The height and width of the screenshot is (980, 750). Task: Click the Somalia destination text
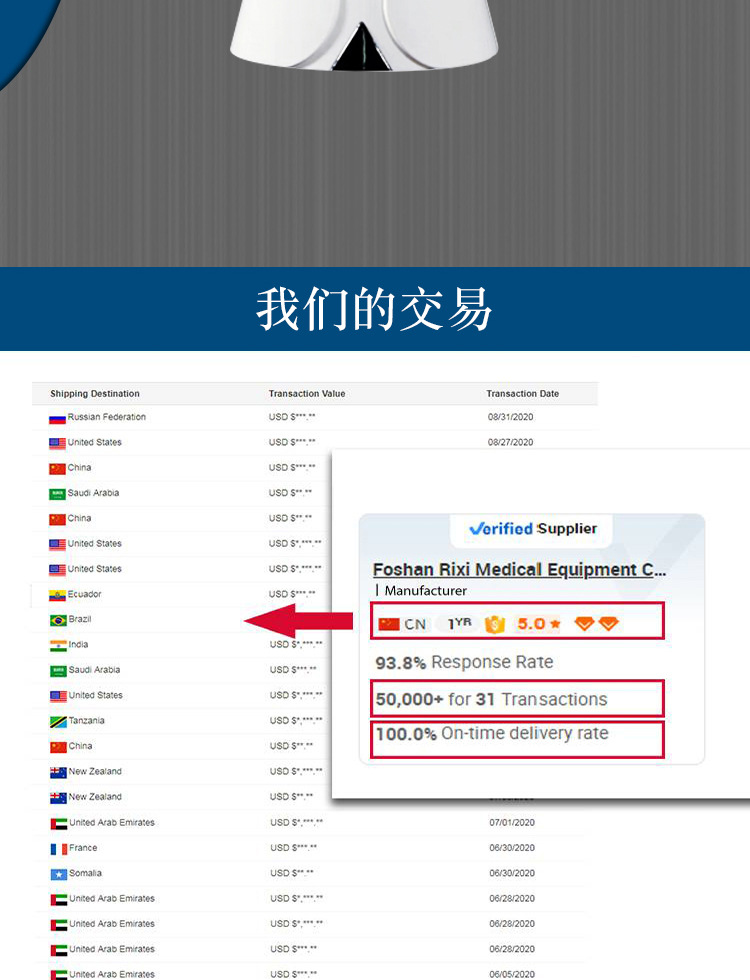tap(85, 873)
